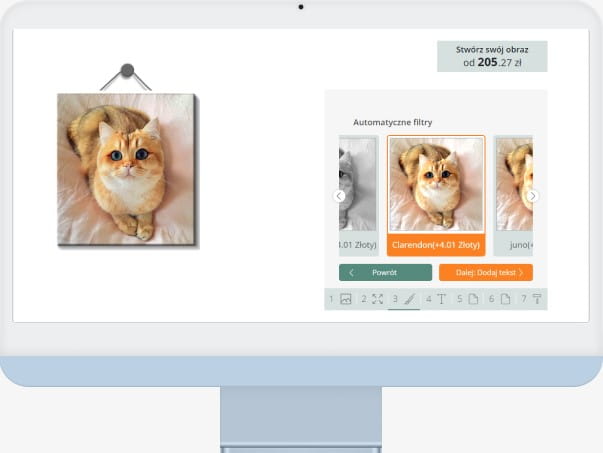Click the Powrót back button
This screenshot has height=453, width=603.
click(x=385, y=272)
